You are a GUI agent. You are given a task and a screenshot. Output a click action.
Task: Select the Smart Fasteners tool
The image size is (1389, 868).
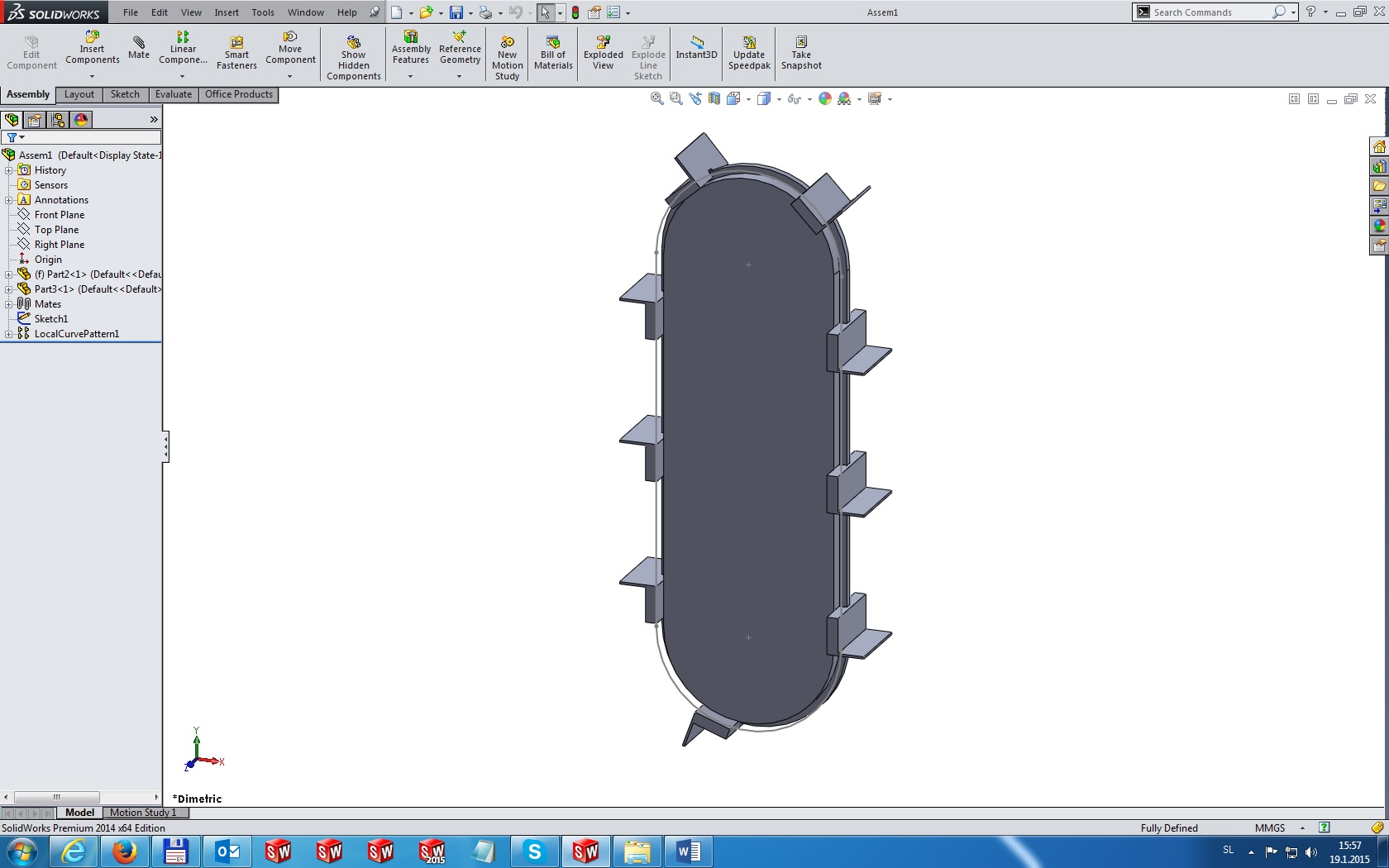236,53
